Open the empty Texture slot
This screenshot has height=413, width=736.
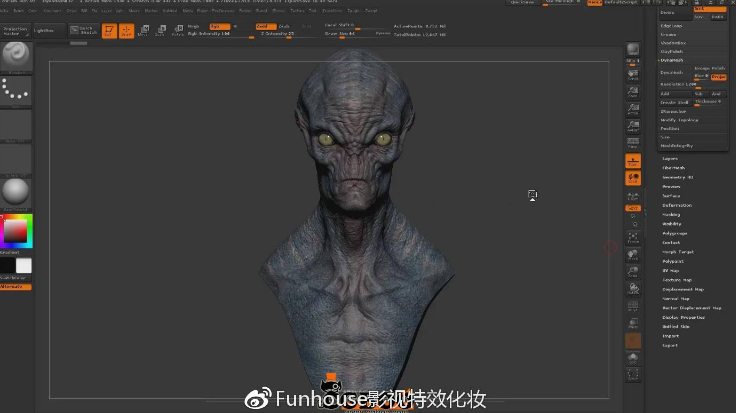[16, 160]
